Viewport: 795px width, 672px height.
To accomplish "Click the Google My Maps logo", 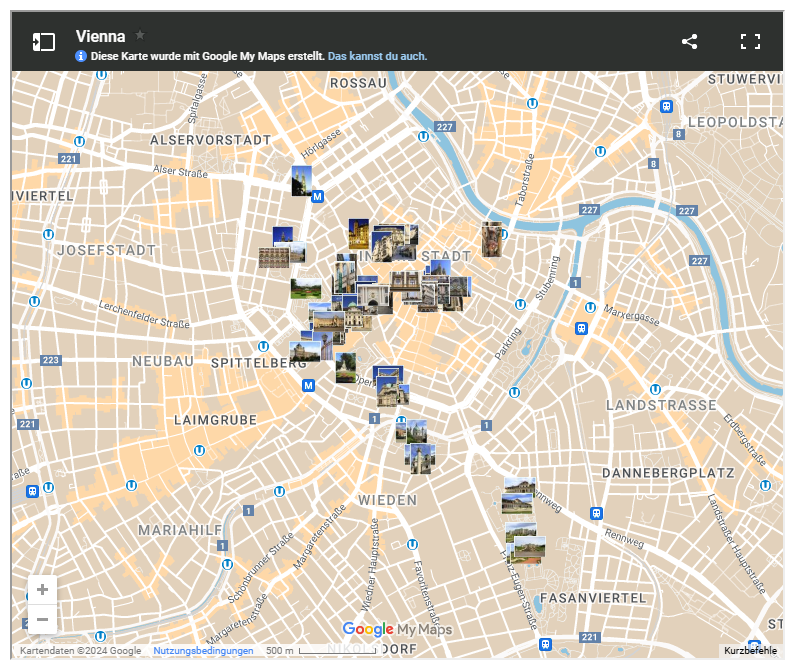I will pyautogui.click(x=397, y=629).
